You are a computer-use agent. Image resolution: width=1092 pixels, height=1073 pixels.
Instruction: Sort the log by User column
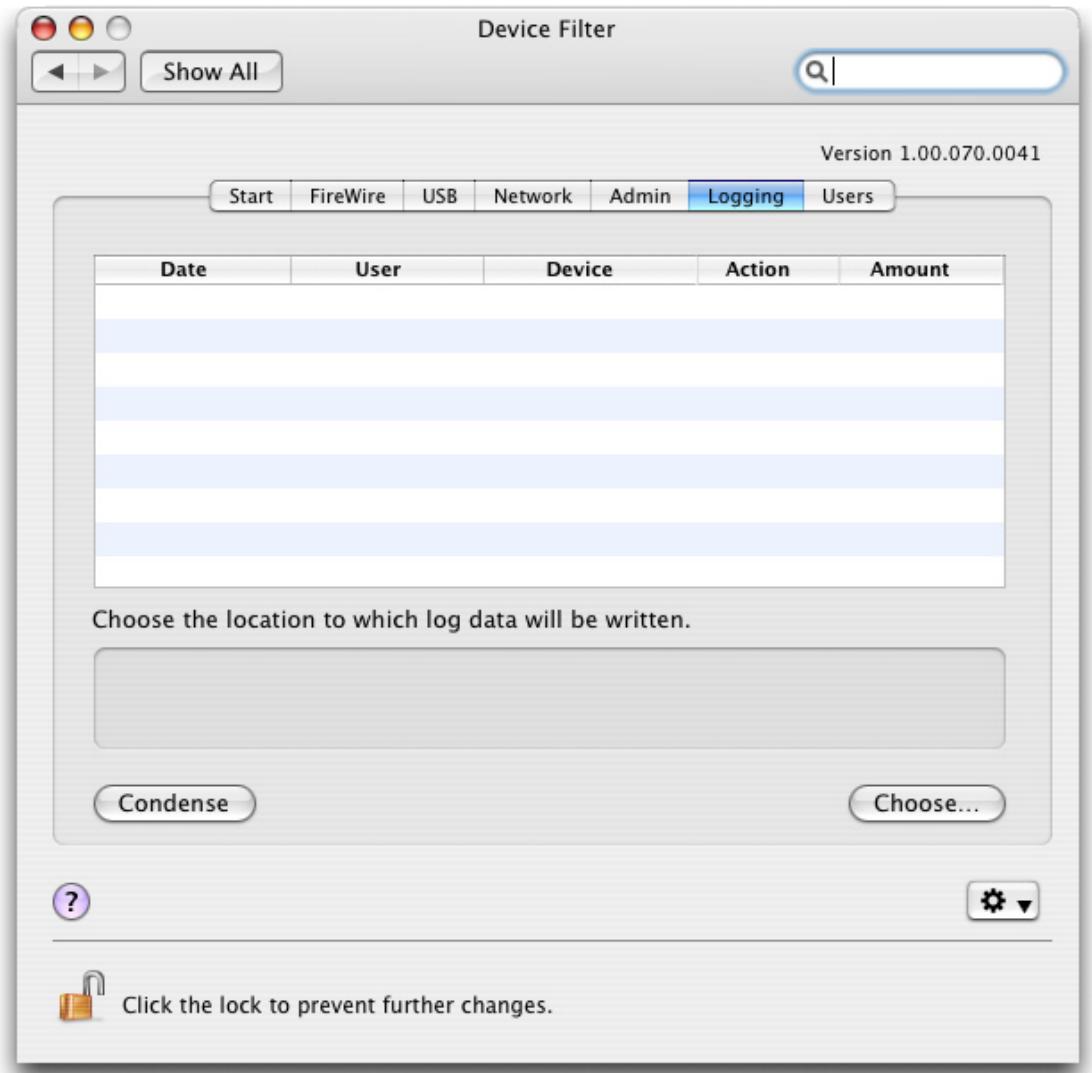pyautogui.click(x=387, y=269)
